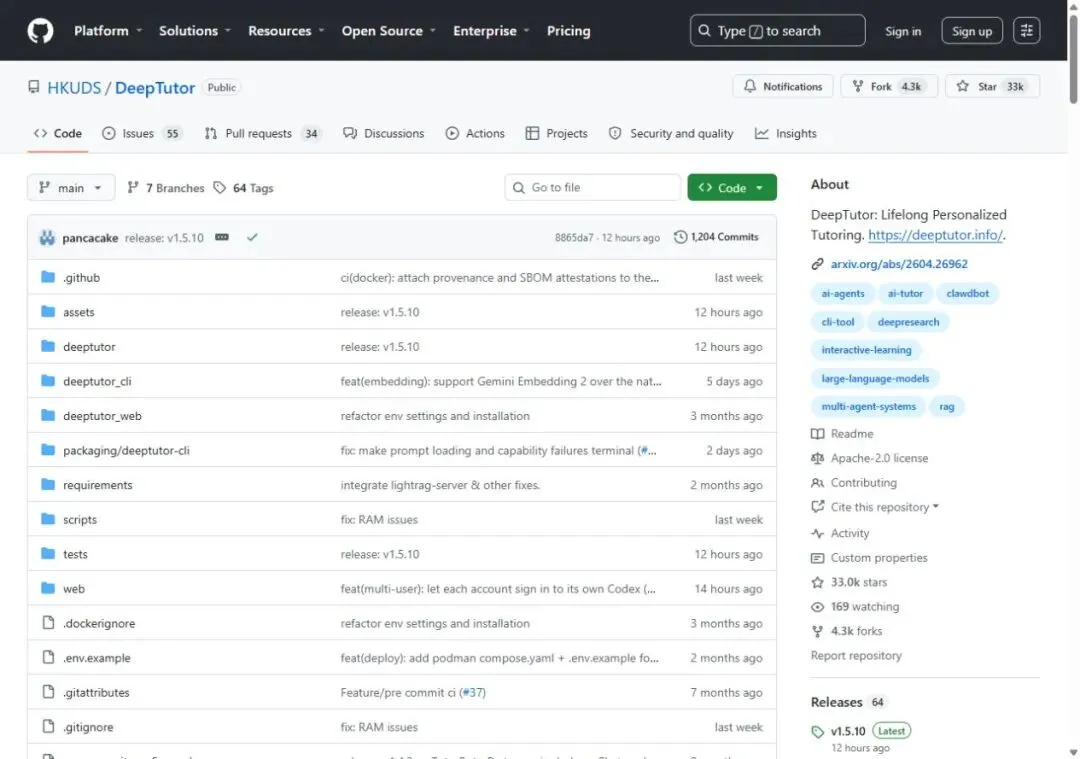The width and height of the screenshot is (1080, 759).
Task: Click the Sign up button
Action: coord(972,31)
